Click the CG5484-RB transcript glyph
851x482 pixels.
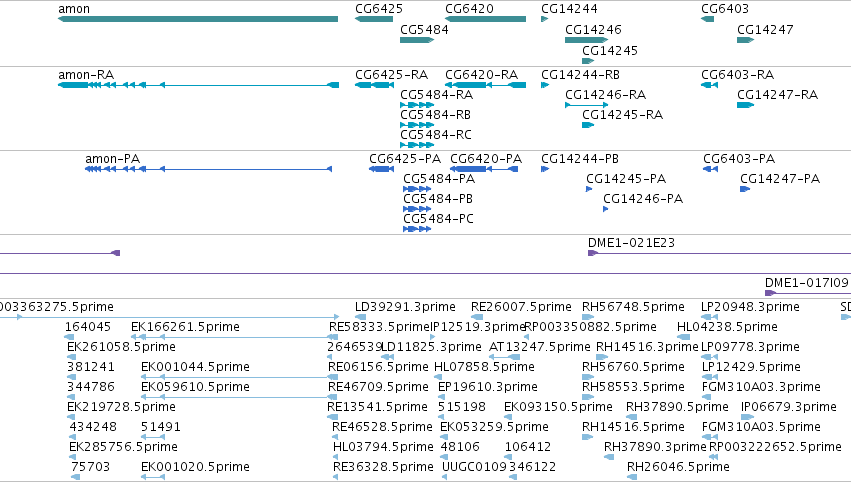tap(417, 125)
